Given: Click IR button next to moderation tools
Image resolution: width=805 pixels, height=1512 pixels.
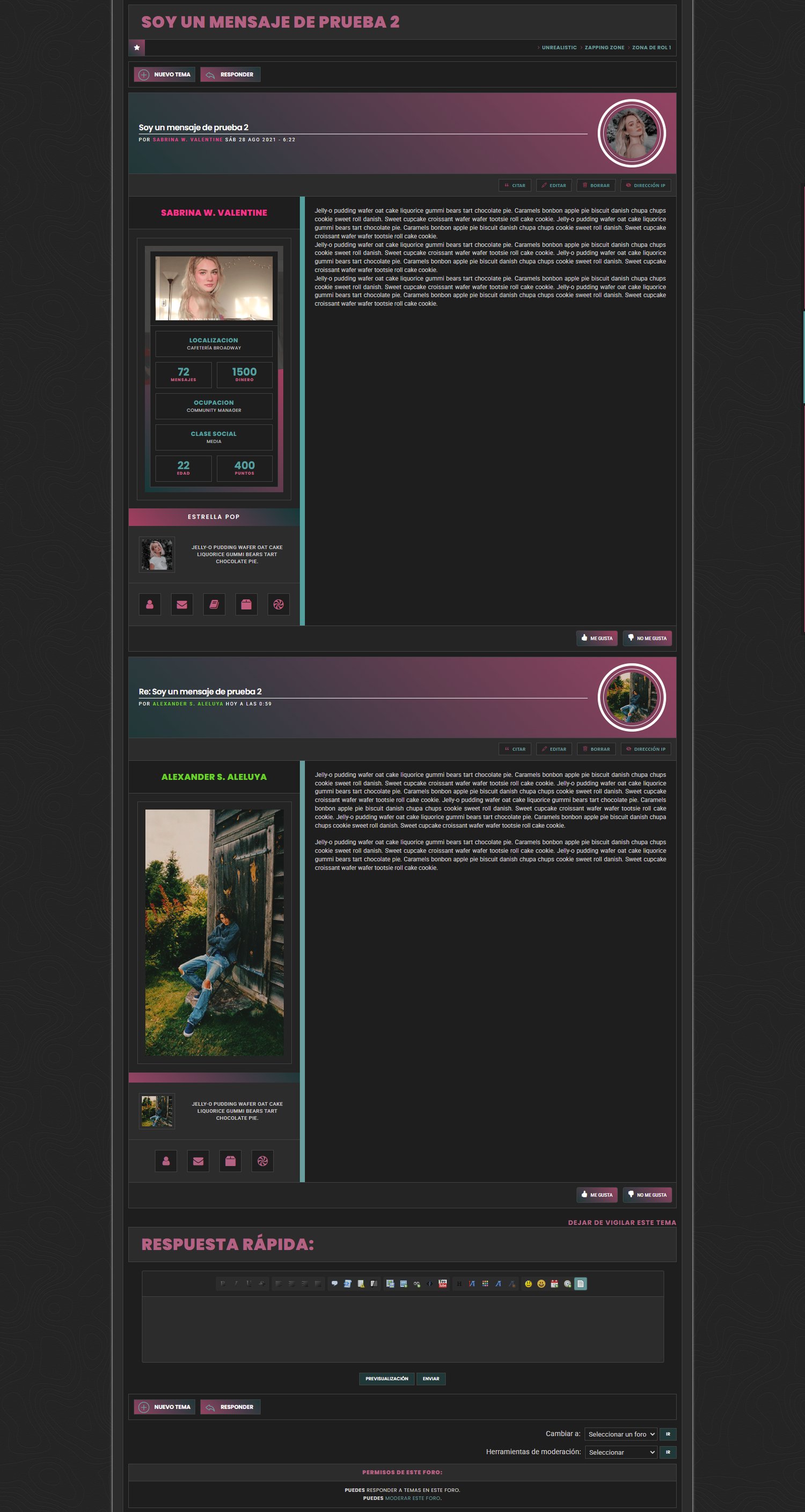Looking at the screenshot, I should (668, 1452).
